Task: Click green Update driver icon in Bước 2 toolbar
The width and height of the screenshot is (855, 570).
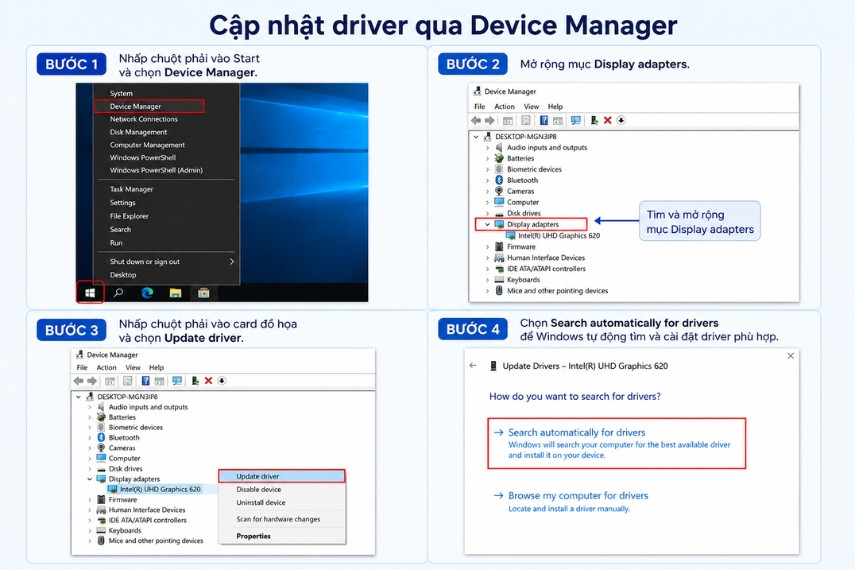Action: (594, 121)
